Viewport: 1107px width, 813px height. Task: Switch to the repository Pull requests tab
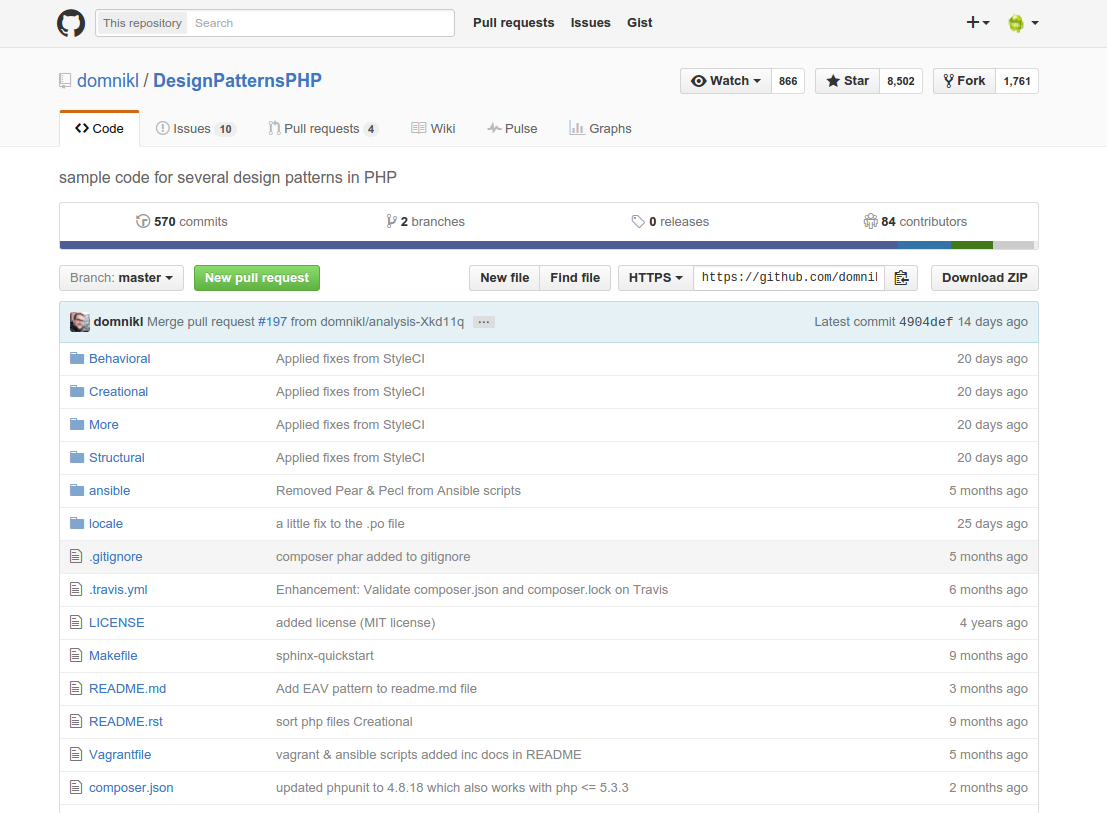[323, 128]
